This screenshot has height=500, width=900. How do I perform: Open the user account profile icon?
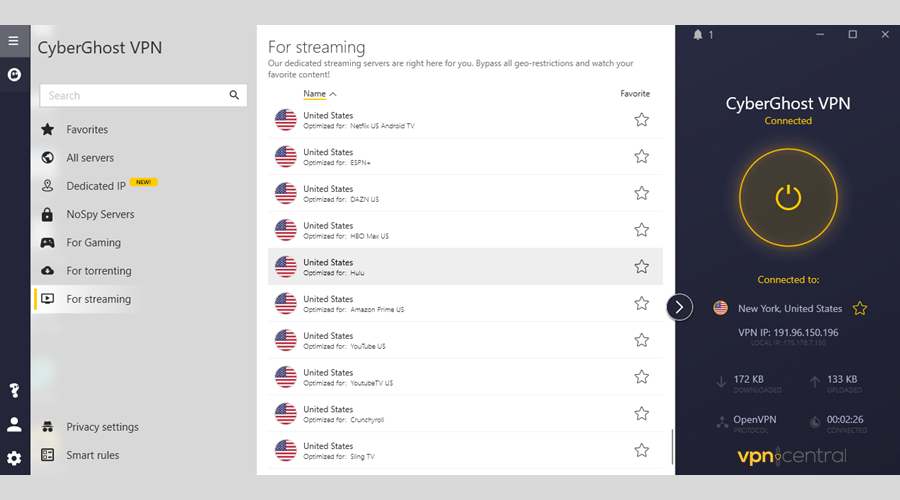pos(14,424)
